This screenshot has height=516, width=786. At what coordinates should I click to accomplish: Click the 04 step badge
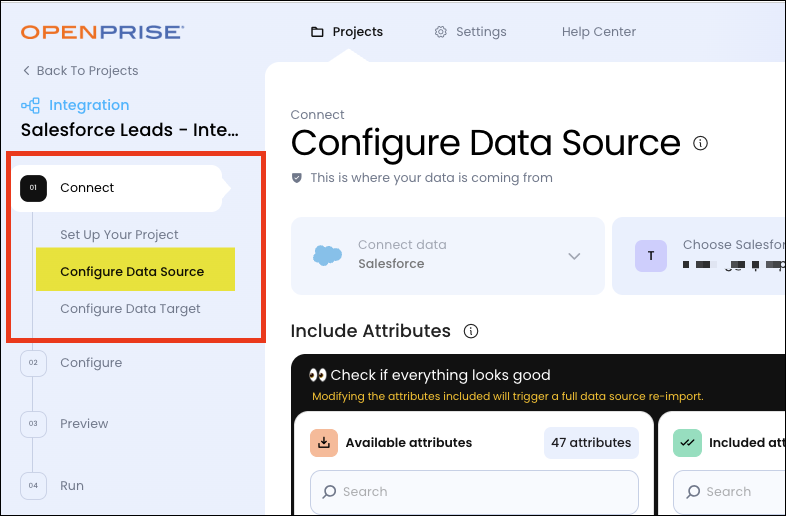click(x=34, y=486)
